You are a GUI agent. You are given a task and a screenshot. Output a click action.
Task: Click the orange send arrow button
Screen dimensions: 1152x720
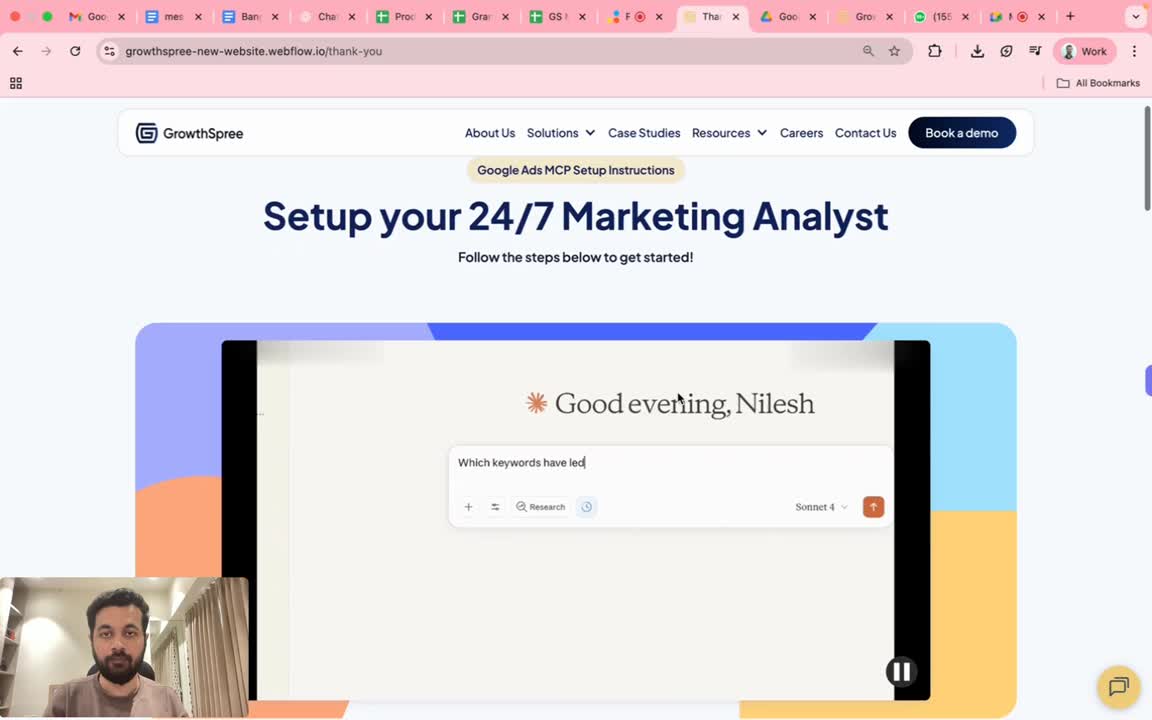coord(873,507)
